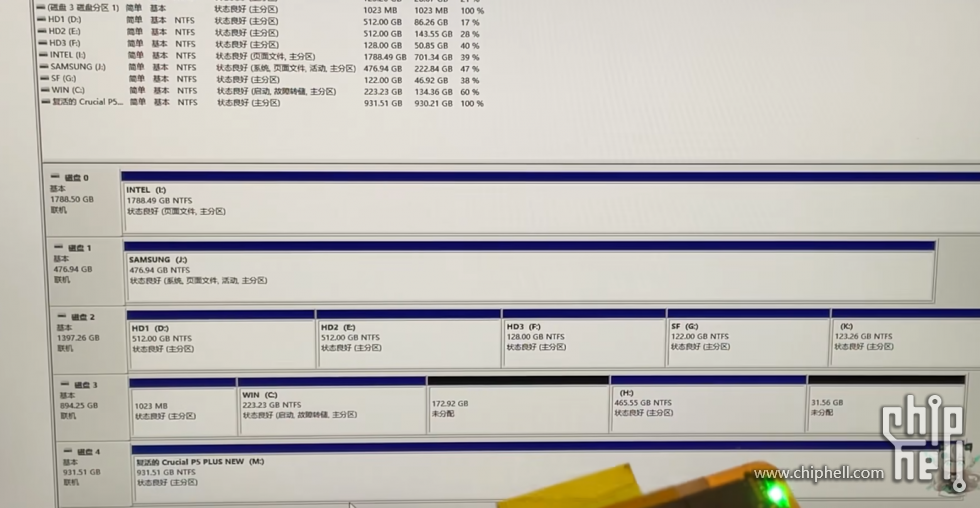Select the INTEL (I:) drive icon in volume list
The height and width of the screenshot is (508, 980).
point(43,55)
